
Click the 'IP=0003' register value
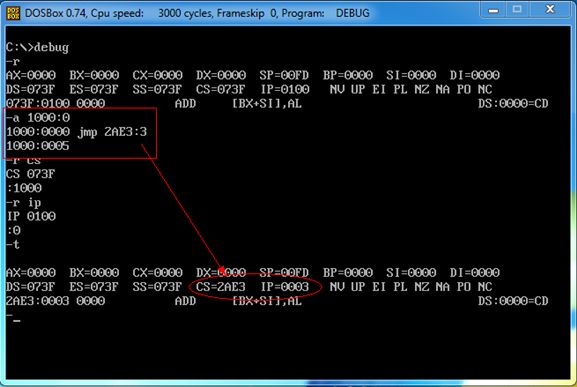pyautogui.click(x=285, y=287)
